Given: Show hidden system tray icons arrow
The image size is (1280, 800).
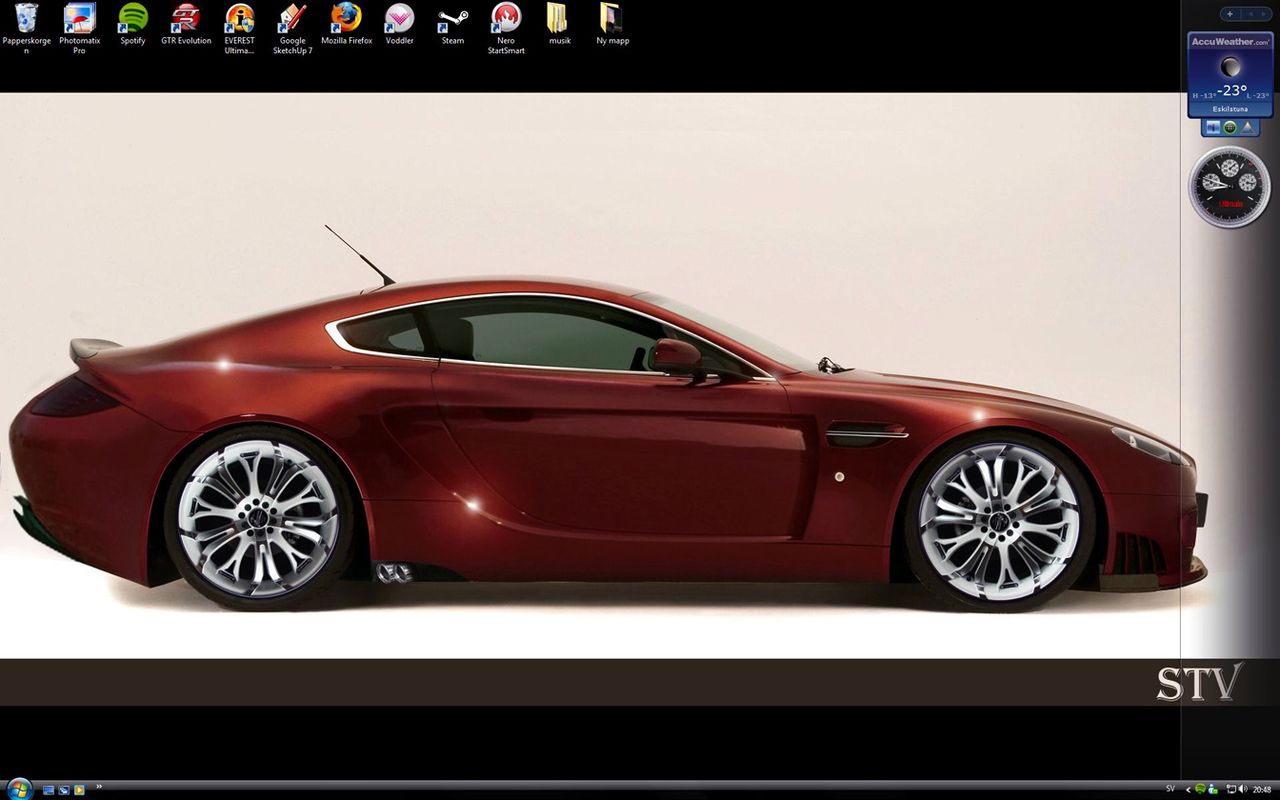Looking at the screenshot, I should coord(1187,789).
